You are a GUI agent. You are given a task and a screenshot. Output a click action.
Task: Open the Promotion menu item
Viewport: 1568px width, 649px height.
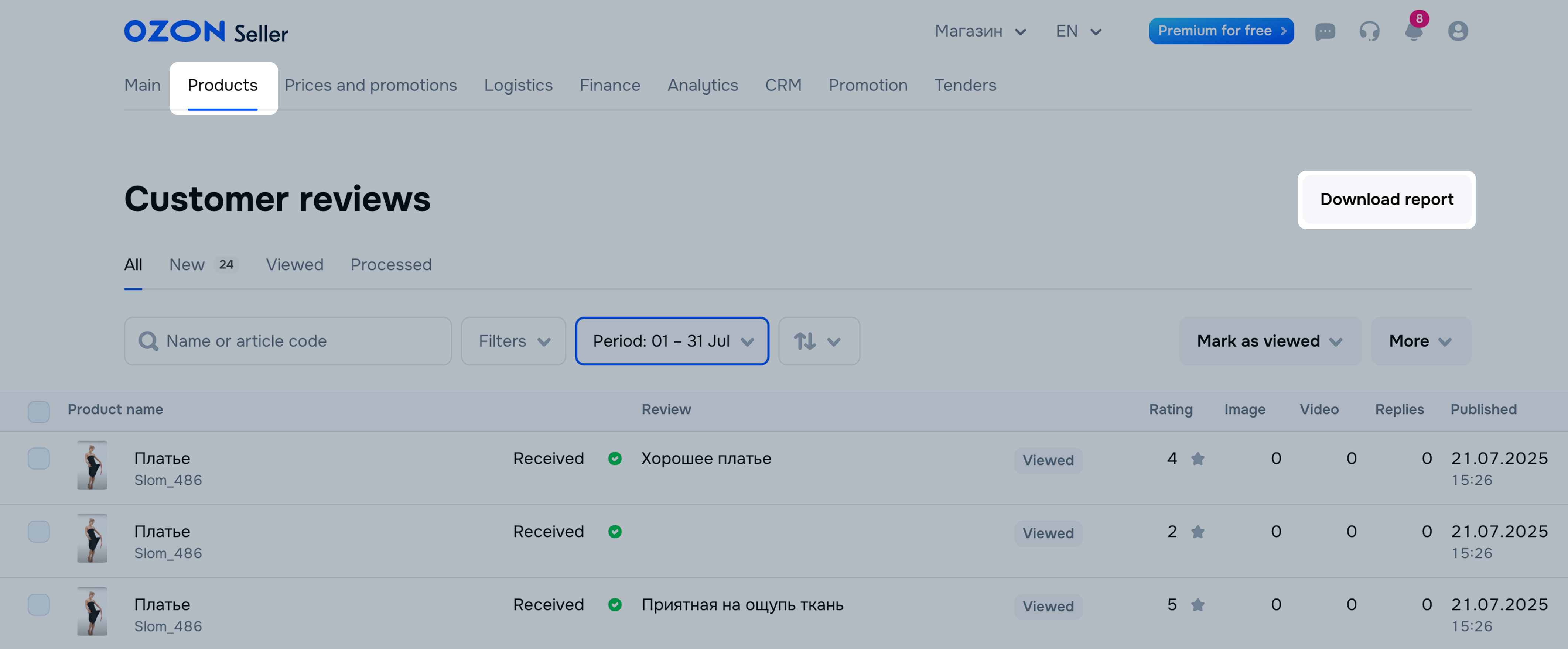[x=868, y=85]
